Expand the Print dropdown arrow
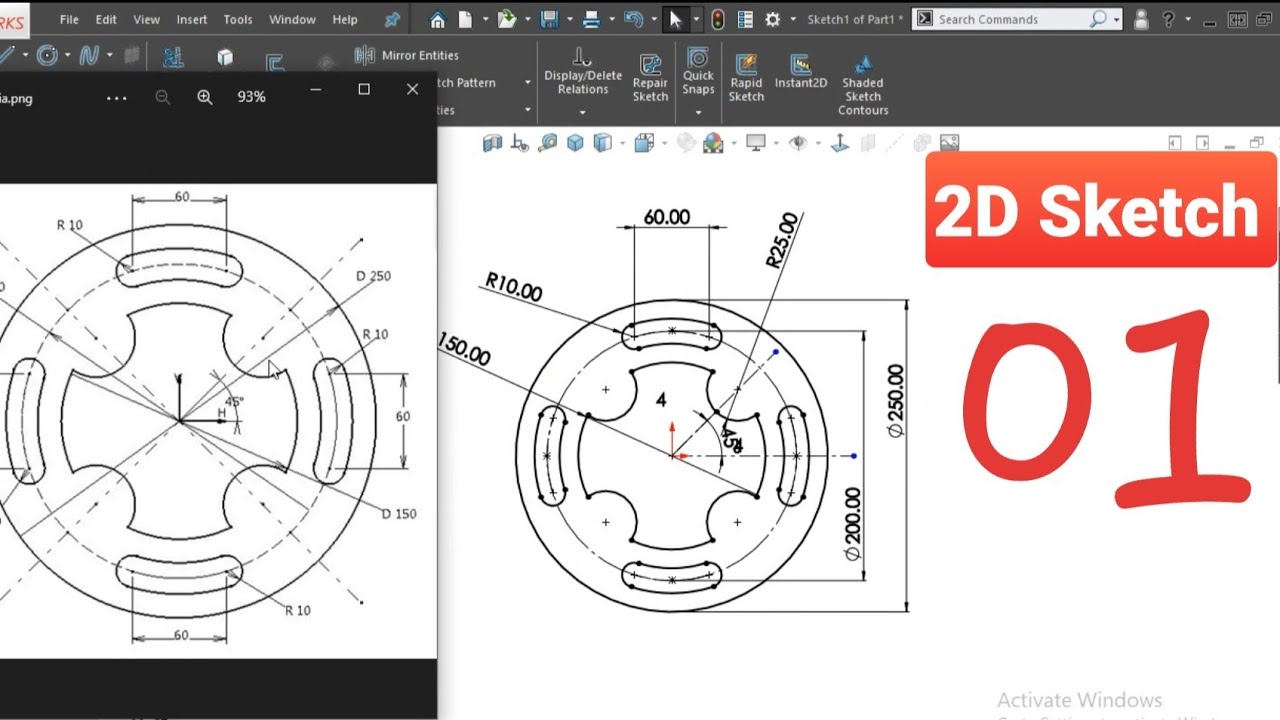The width and height of the screenshot is (1280, 720). [611, 19]
